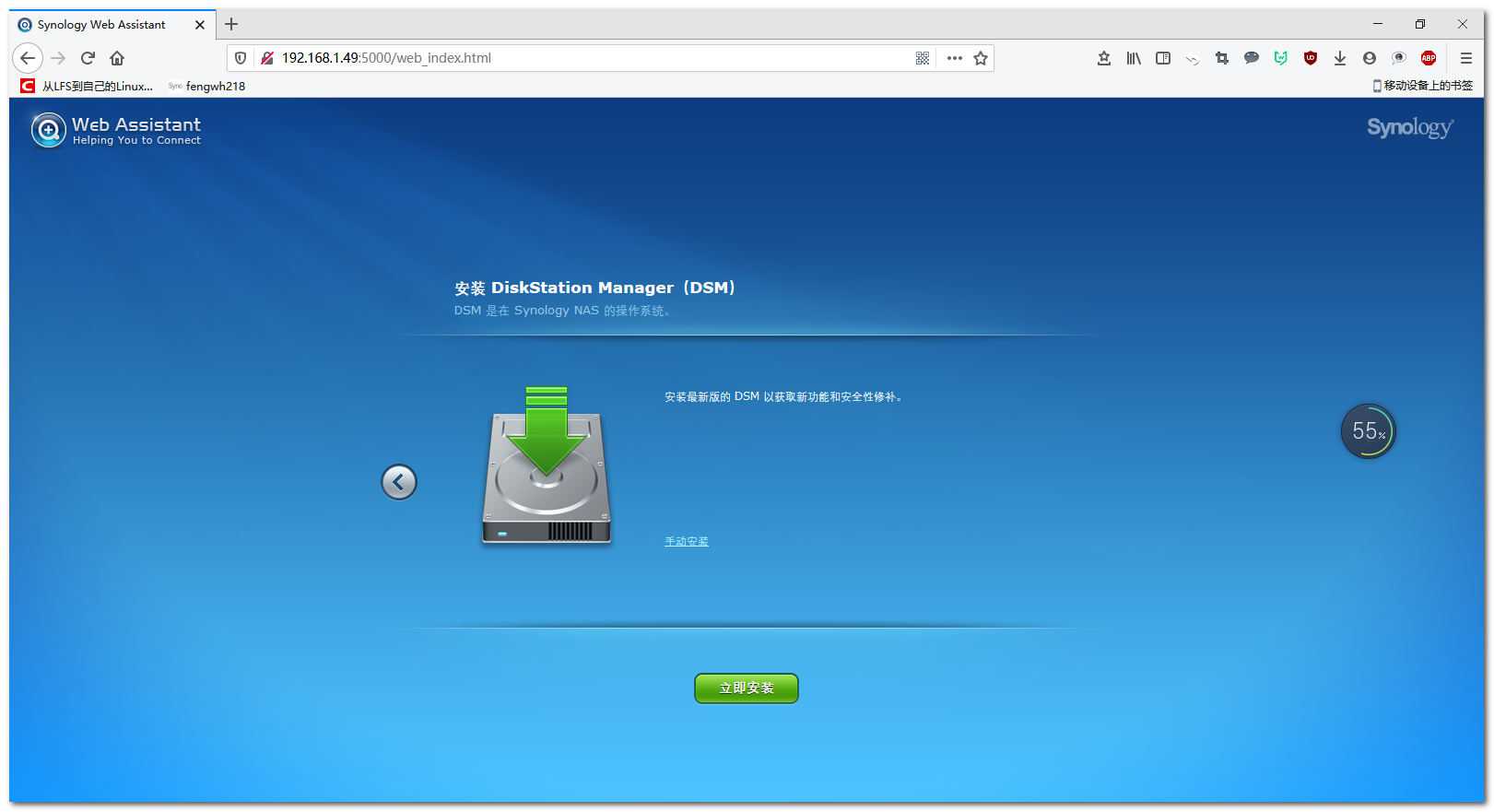Open the 从LFS到自己的Linux bookmark
Viewport: 1494px width, 812px height.
coord(88,86)
